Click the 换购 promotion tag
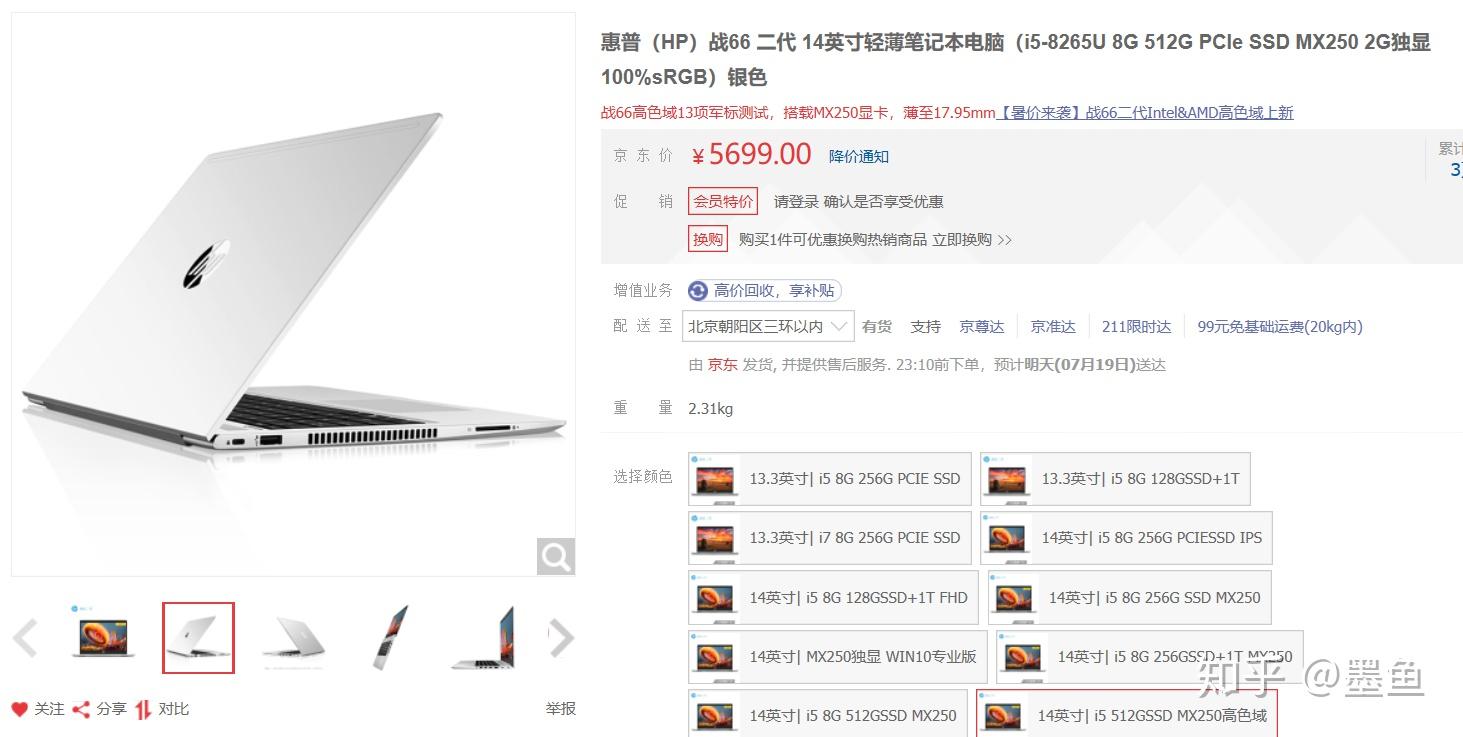The width and height of the screenshot is (1463, 737). pyautogui.click(x=708, y=239)
